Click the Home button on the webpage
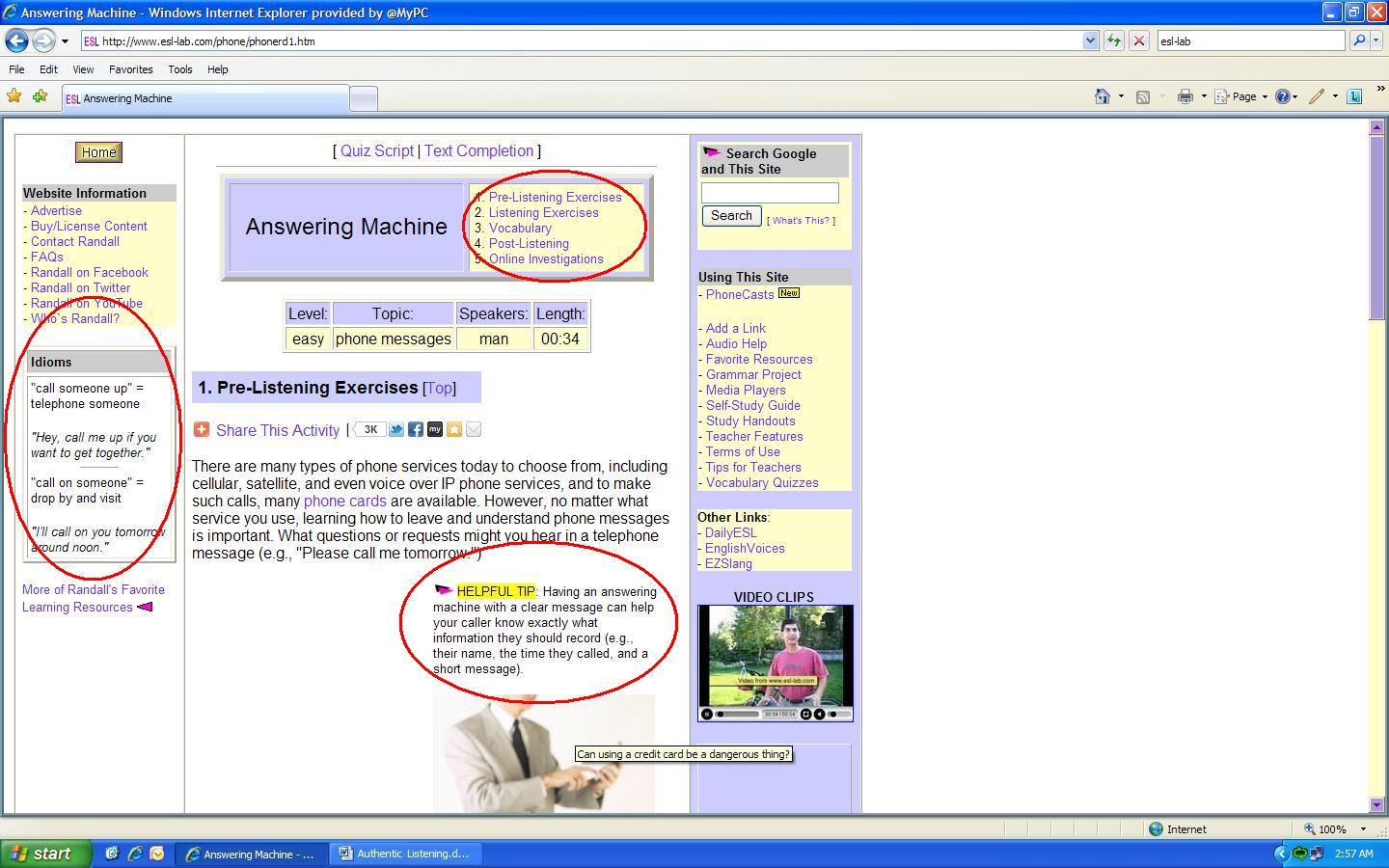 click(98, 152)
